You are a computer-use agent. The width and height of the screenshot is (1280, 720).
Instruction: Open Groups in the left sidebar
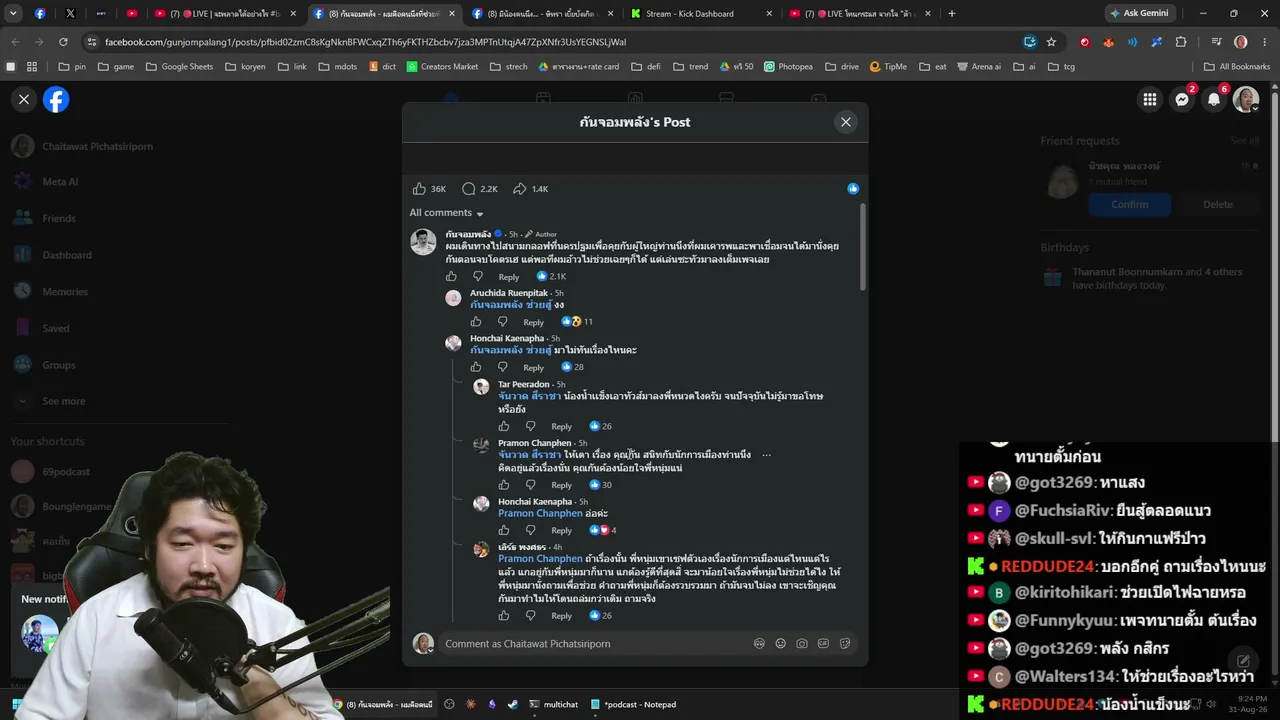point(58,365)
